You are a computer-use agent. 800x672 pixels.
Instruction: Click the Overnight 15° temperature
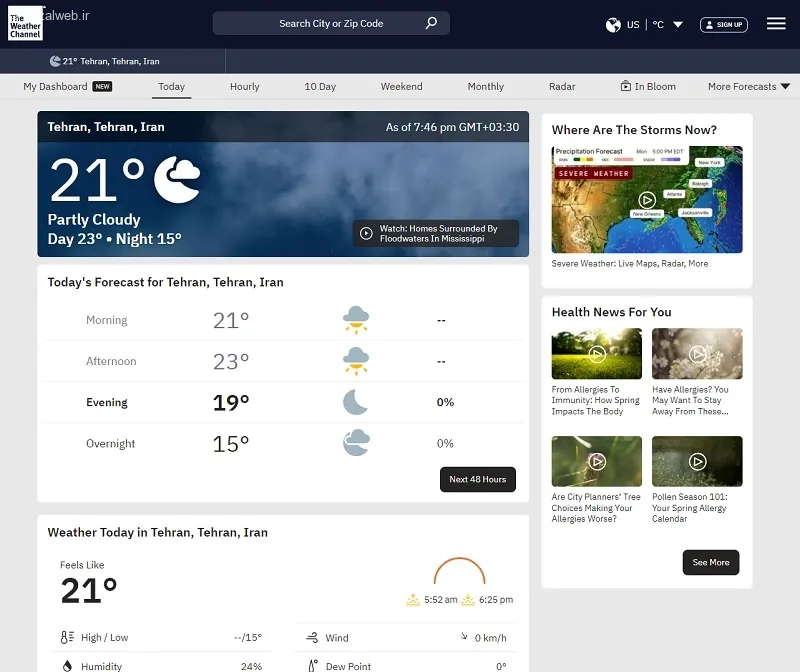pos(231,444)
